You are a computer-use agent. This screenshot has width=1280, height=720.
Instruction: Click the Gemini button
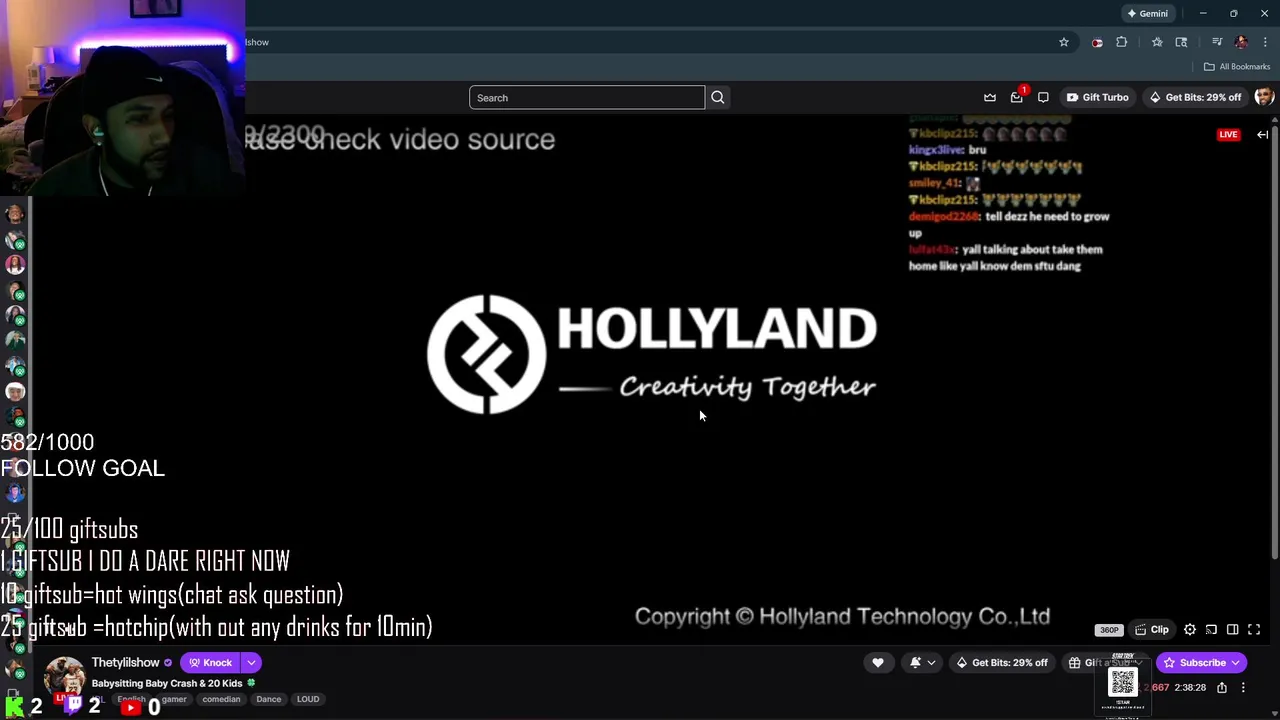(x=1147, y=13)
